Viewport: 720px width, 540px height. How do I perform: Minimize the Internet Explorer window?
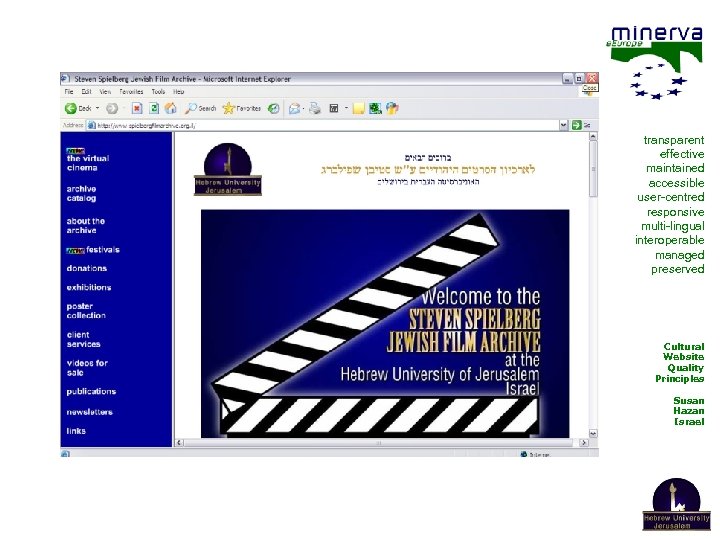(x=568, y=79)
